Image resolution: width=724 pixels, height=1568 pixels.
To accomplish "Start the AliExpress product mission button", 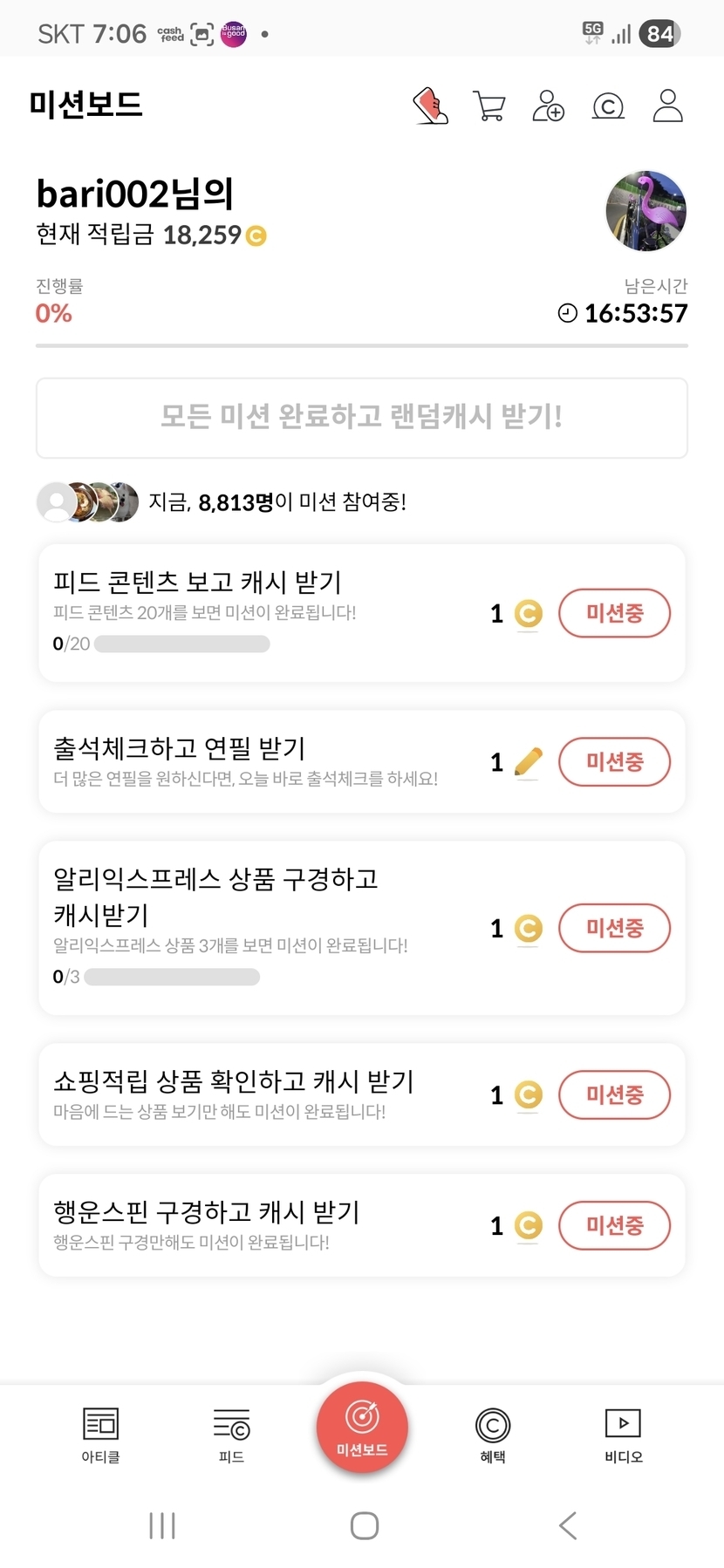I will [614, 928].
